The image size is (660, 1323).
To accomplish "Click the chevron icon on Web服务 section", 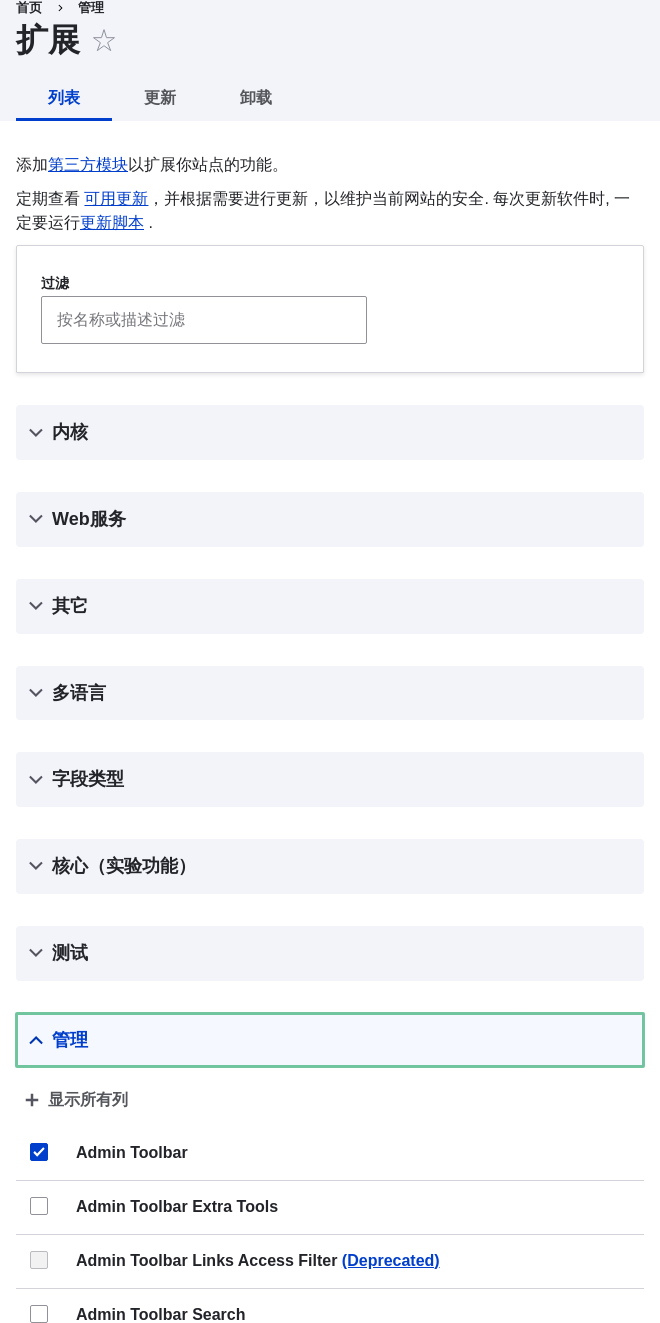I will [x=36, y=519].
